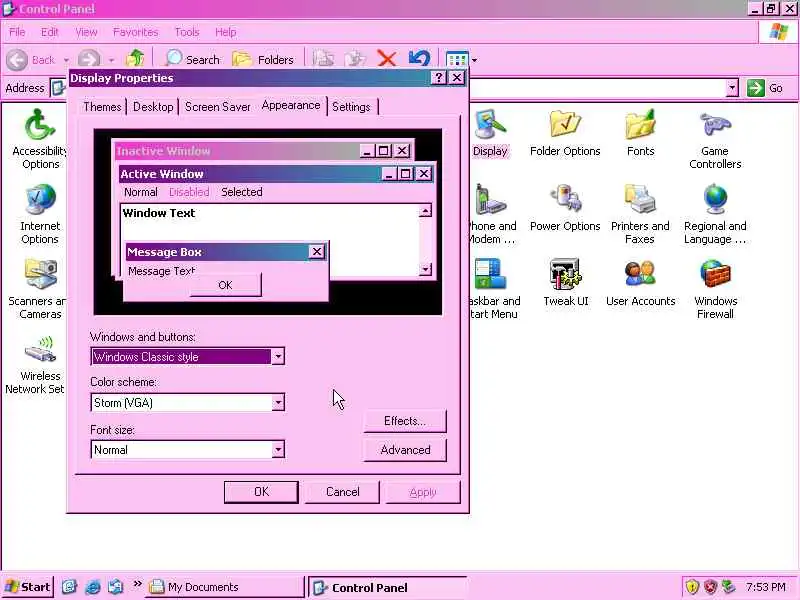Click the preview scrollbar down arrow
This screenshot has height=600, width=800.
coord(425,269)
